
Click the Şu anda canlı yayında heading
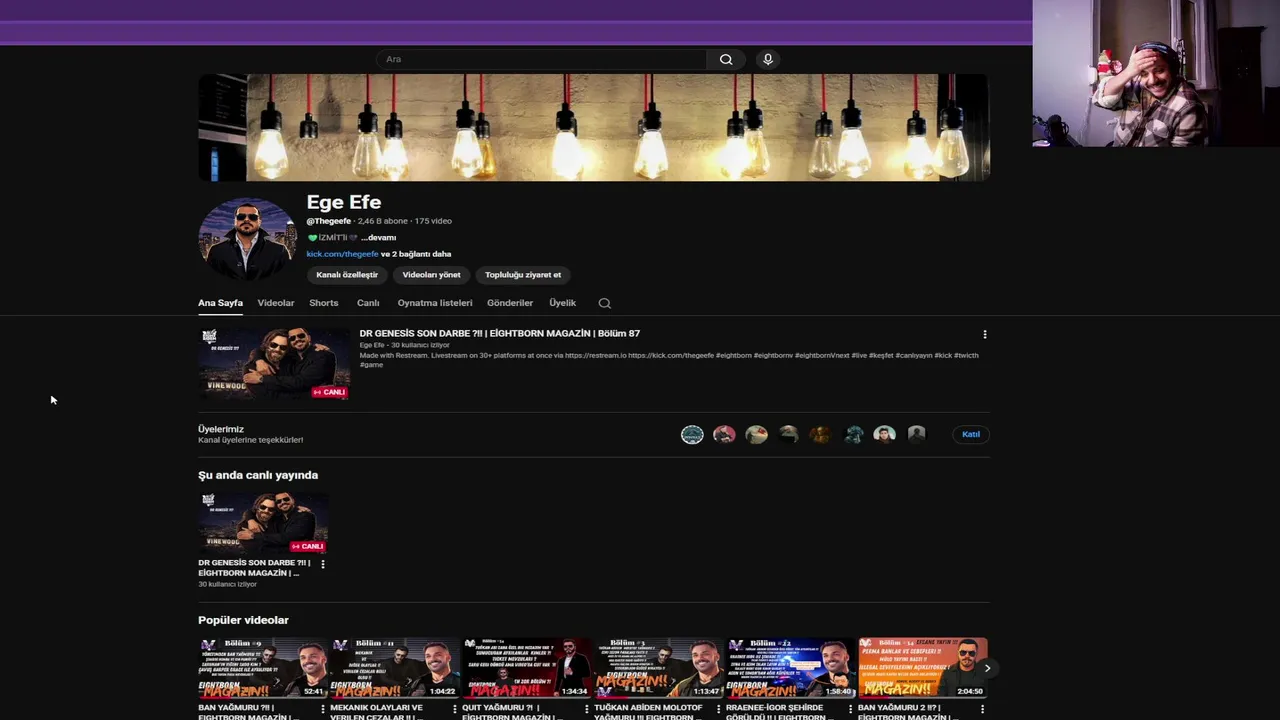(258, 475)
